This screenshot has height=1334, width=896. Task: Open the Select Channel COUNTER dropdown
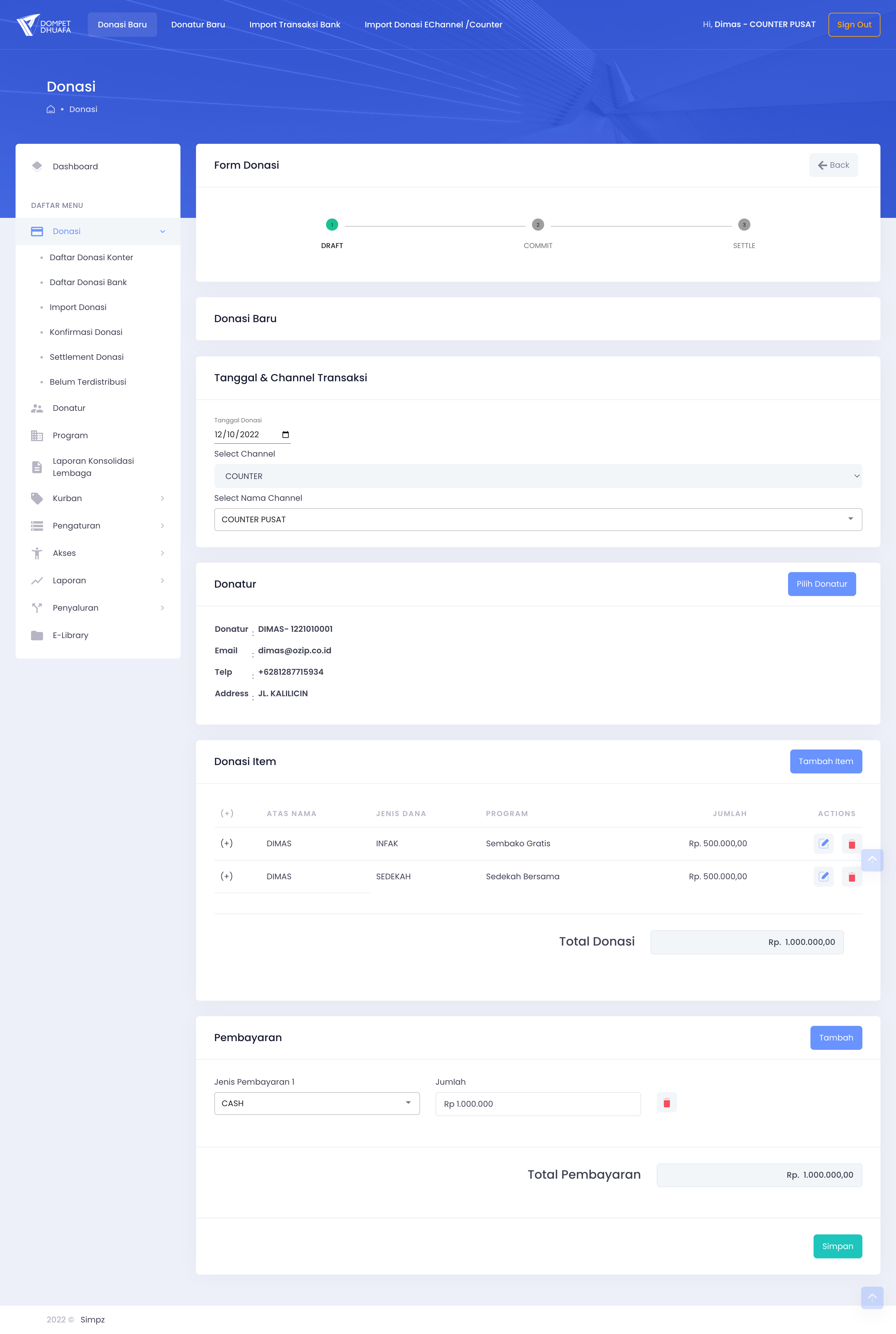[537, 476]
